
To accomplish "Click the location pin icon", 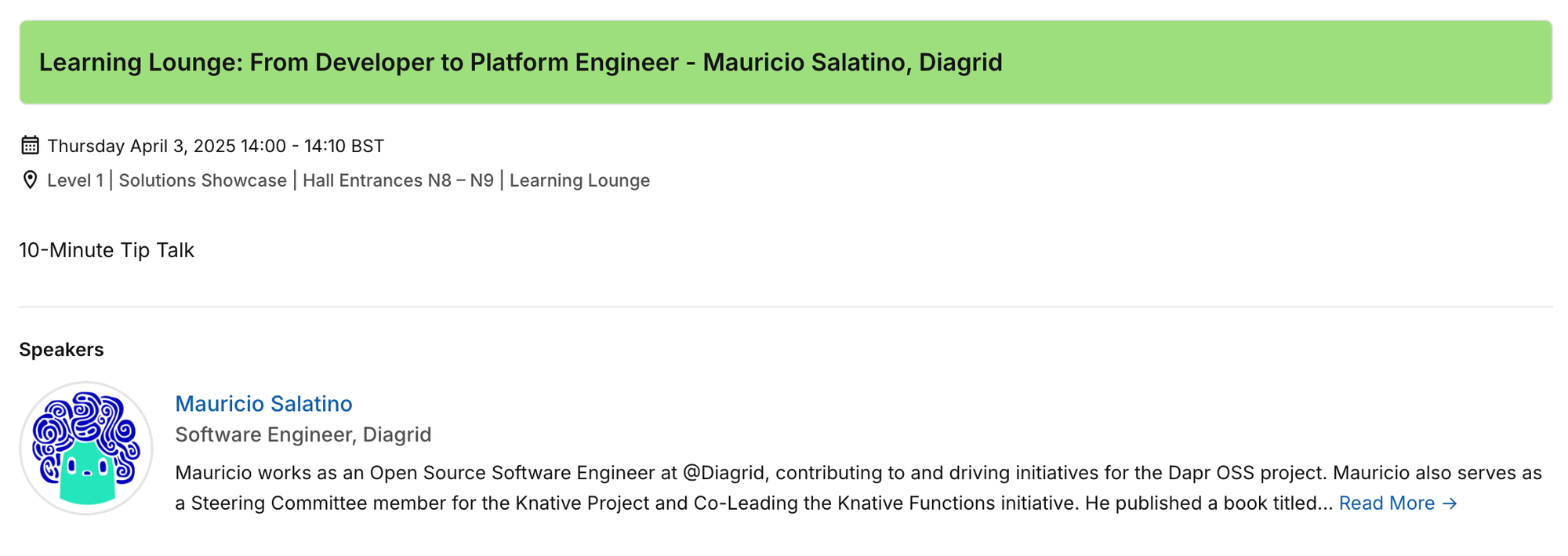I will (30, 180).
